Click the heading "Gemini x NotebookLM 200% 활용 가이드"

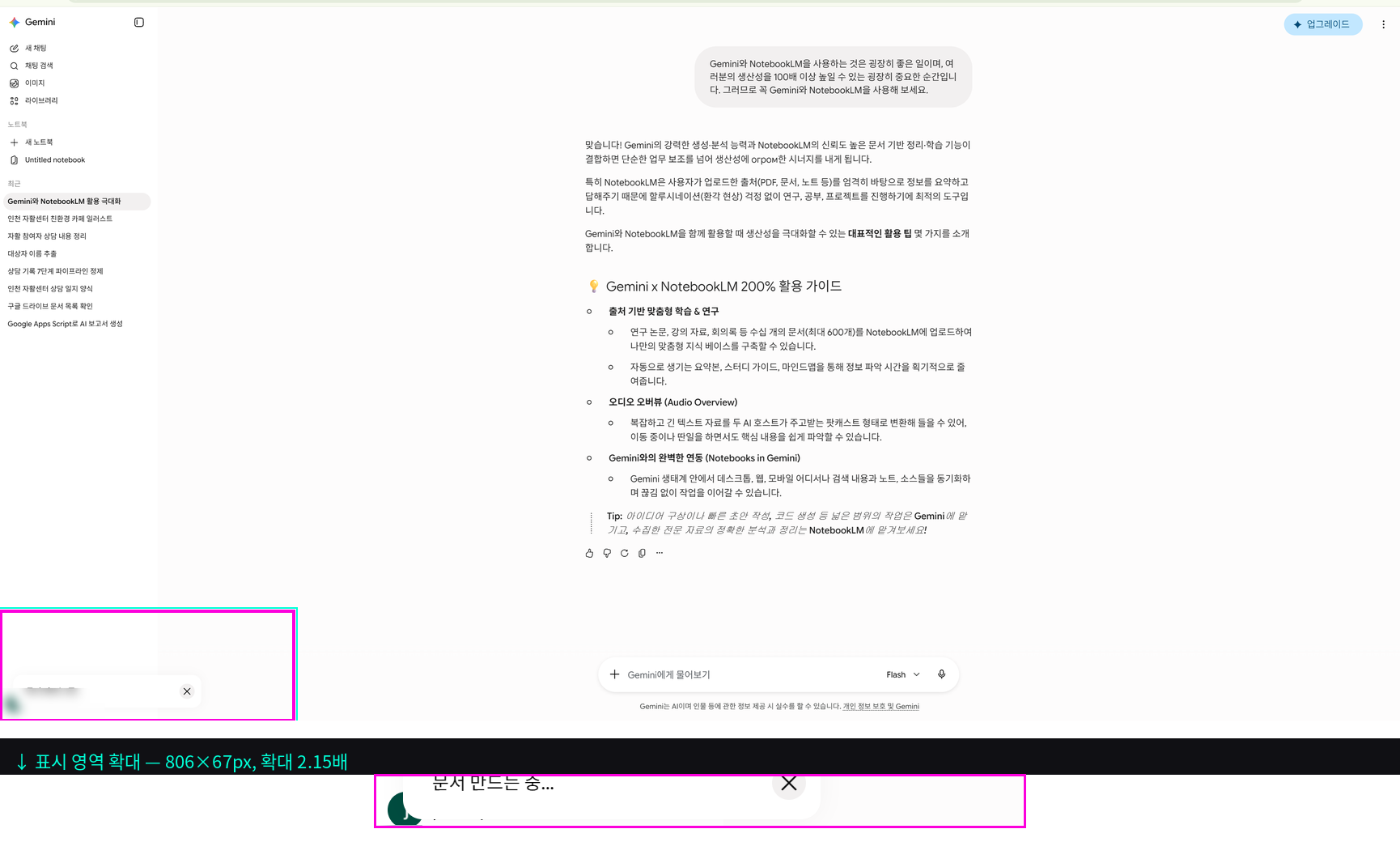tap(723, 287)
